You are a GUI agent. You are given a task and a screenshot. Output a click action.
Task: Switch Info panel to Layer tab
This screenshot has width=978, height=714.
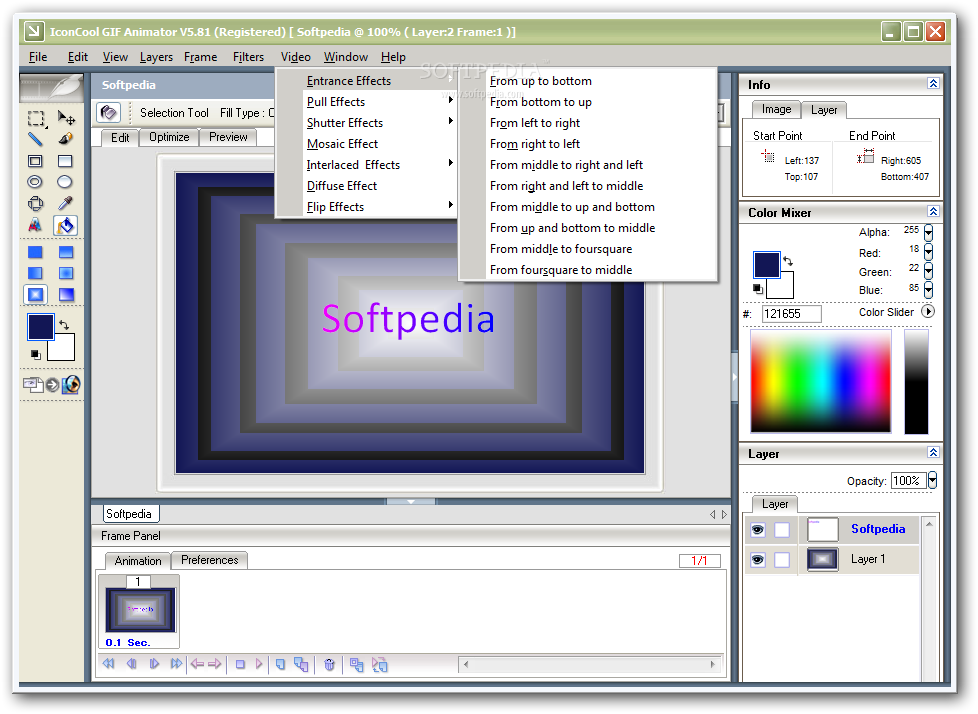pyautogui.click(x=824, y=110)
